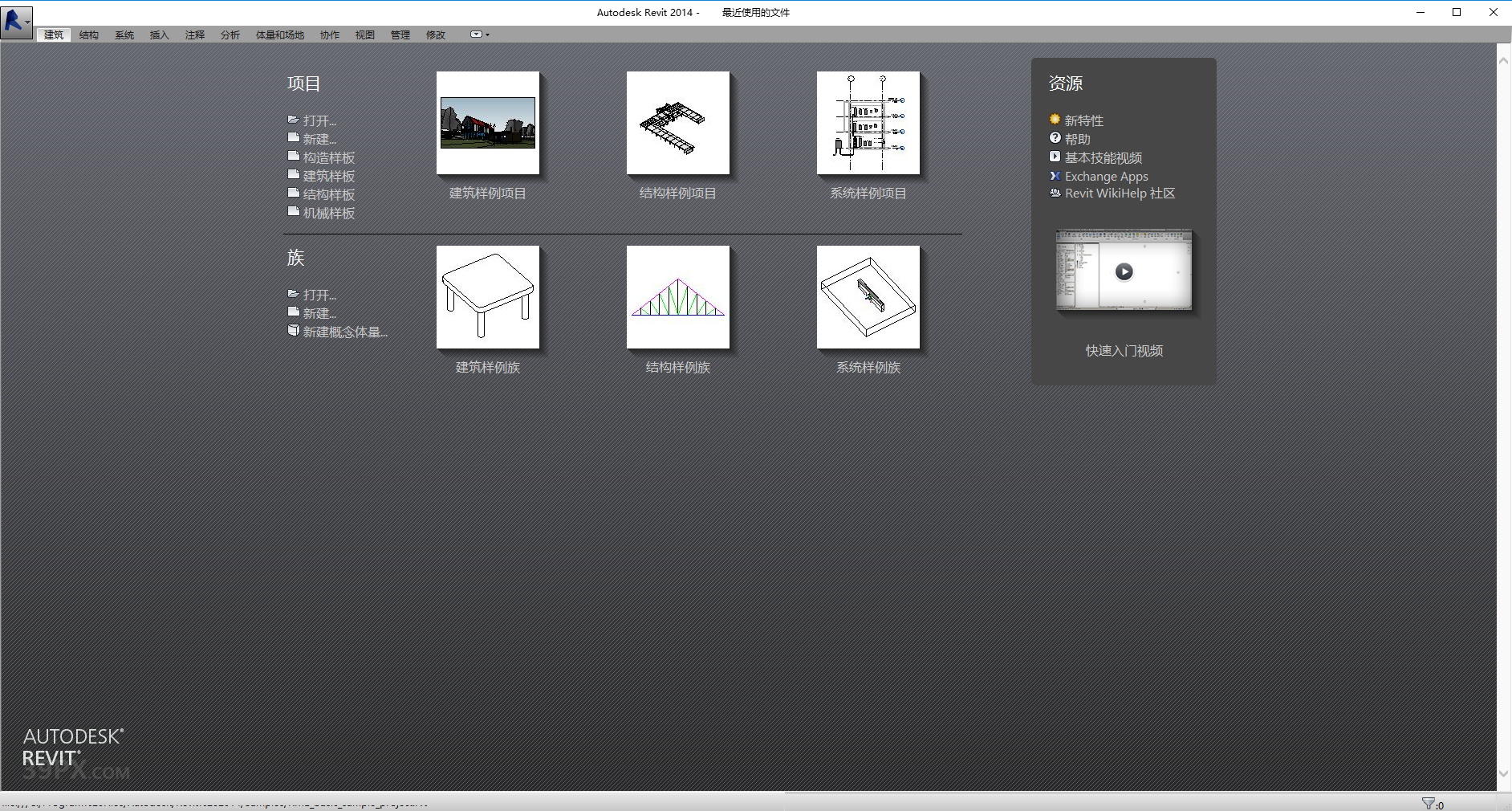Open 最近使用的文件 in the title bar
This screenshot has height=811, width=1512.
pyautogui.click(x=755, y=12)
